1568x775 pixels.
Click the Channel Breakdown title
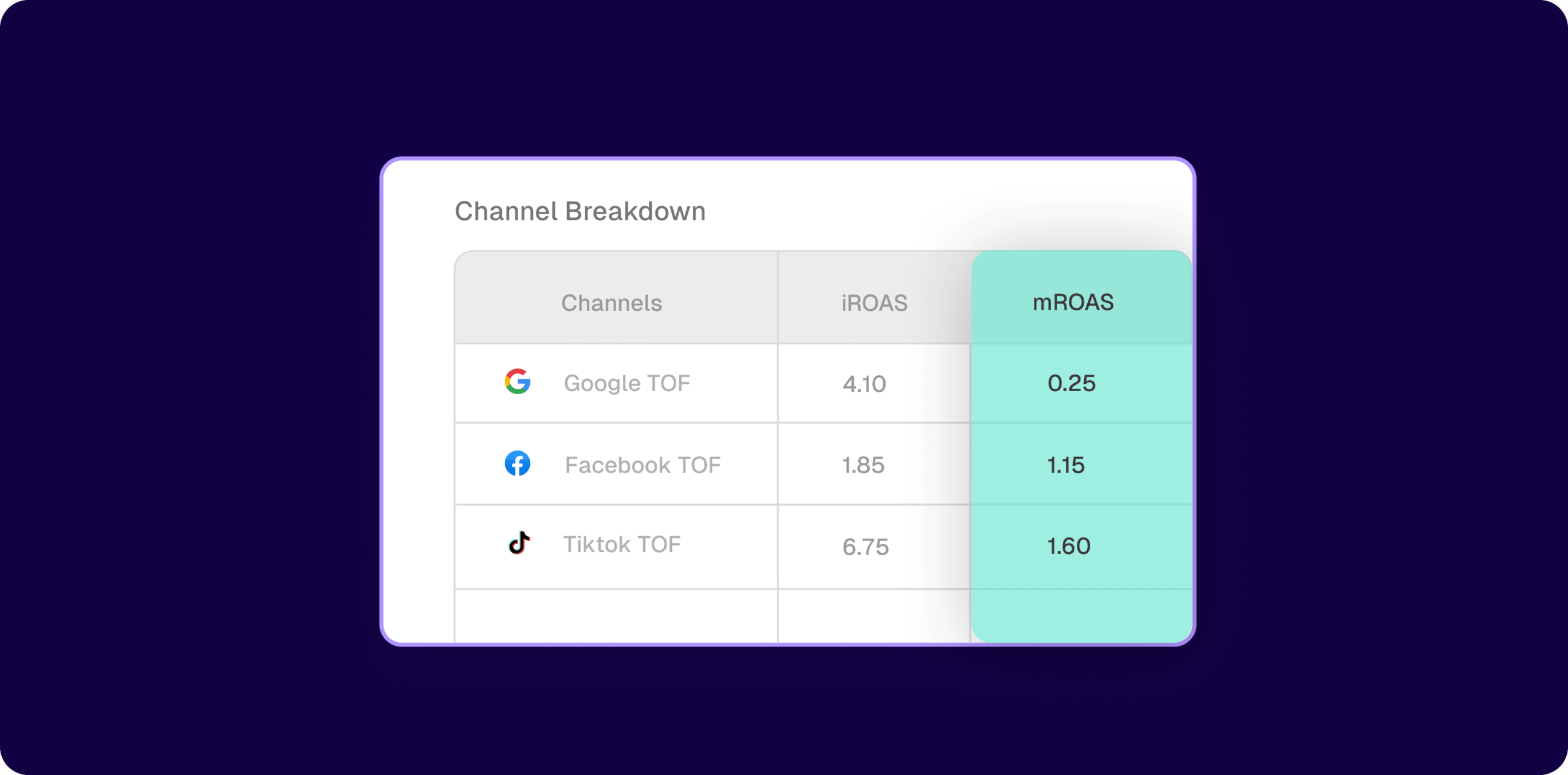pos(580,211)
